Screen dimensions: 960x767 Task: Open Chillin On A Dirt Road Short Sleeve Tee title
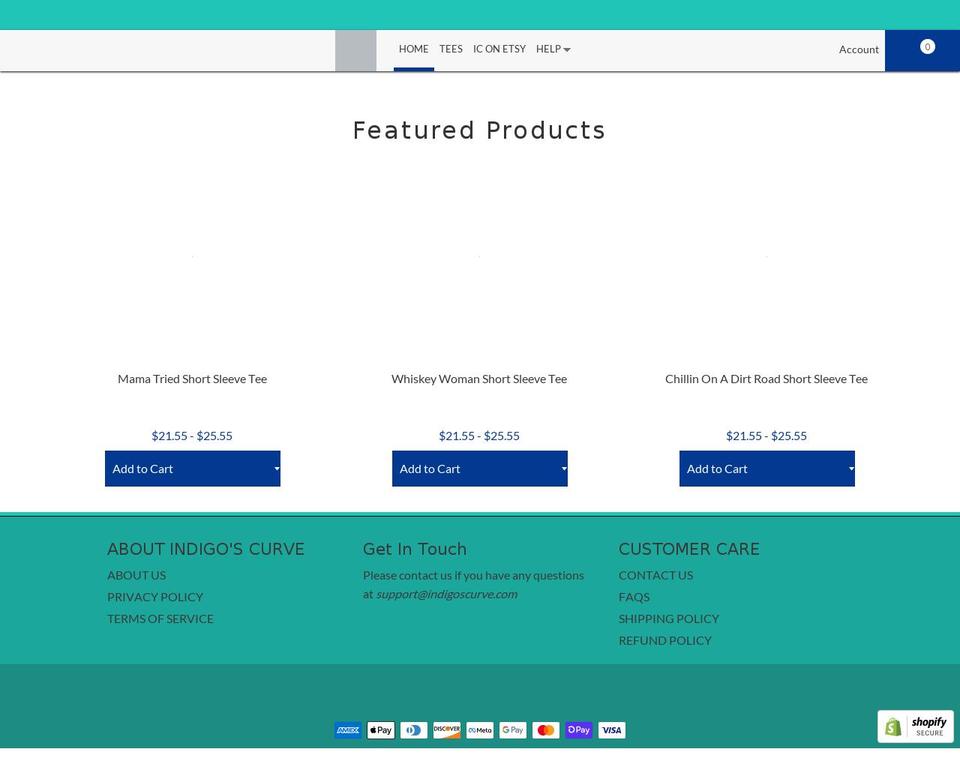click(767, 379)
